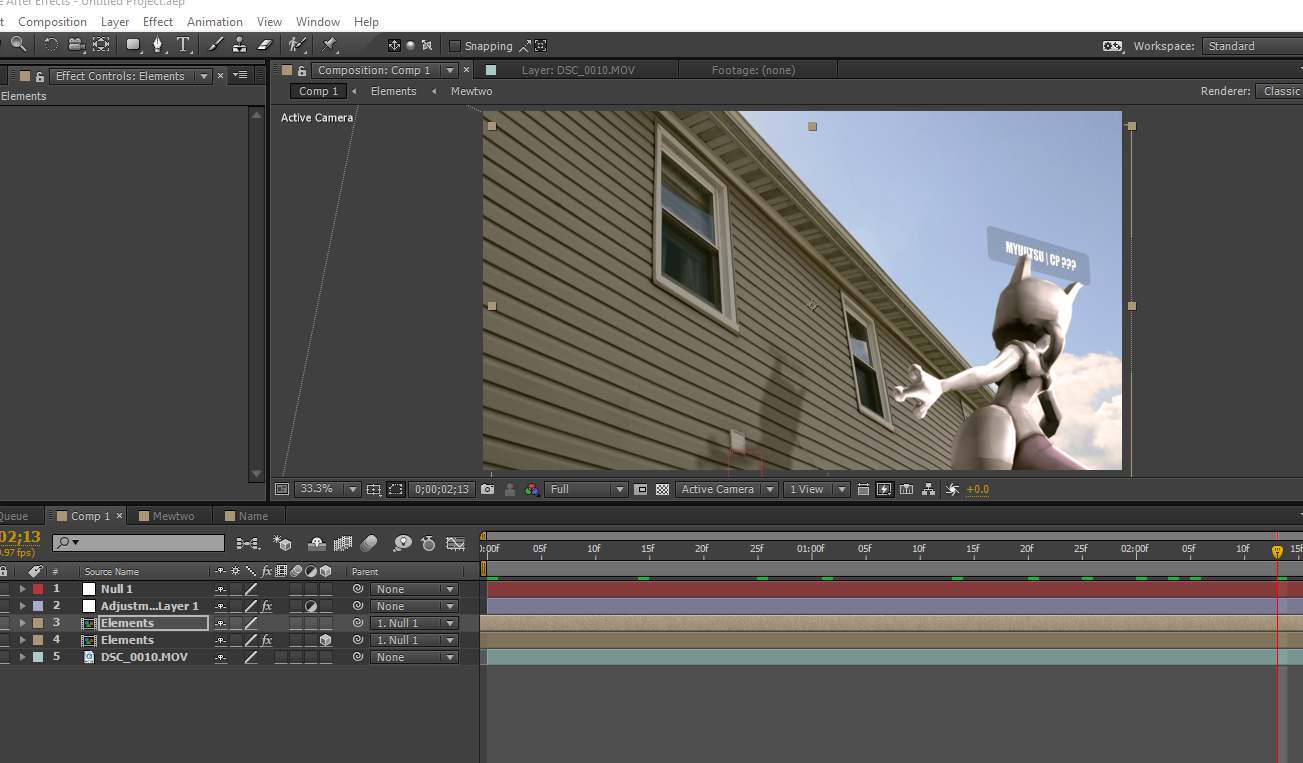Viewport: 1303px width, 763px height.
Task: Toggle the transparency grid button
Action: pyautogui.click(x=662, y=489)
